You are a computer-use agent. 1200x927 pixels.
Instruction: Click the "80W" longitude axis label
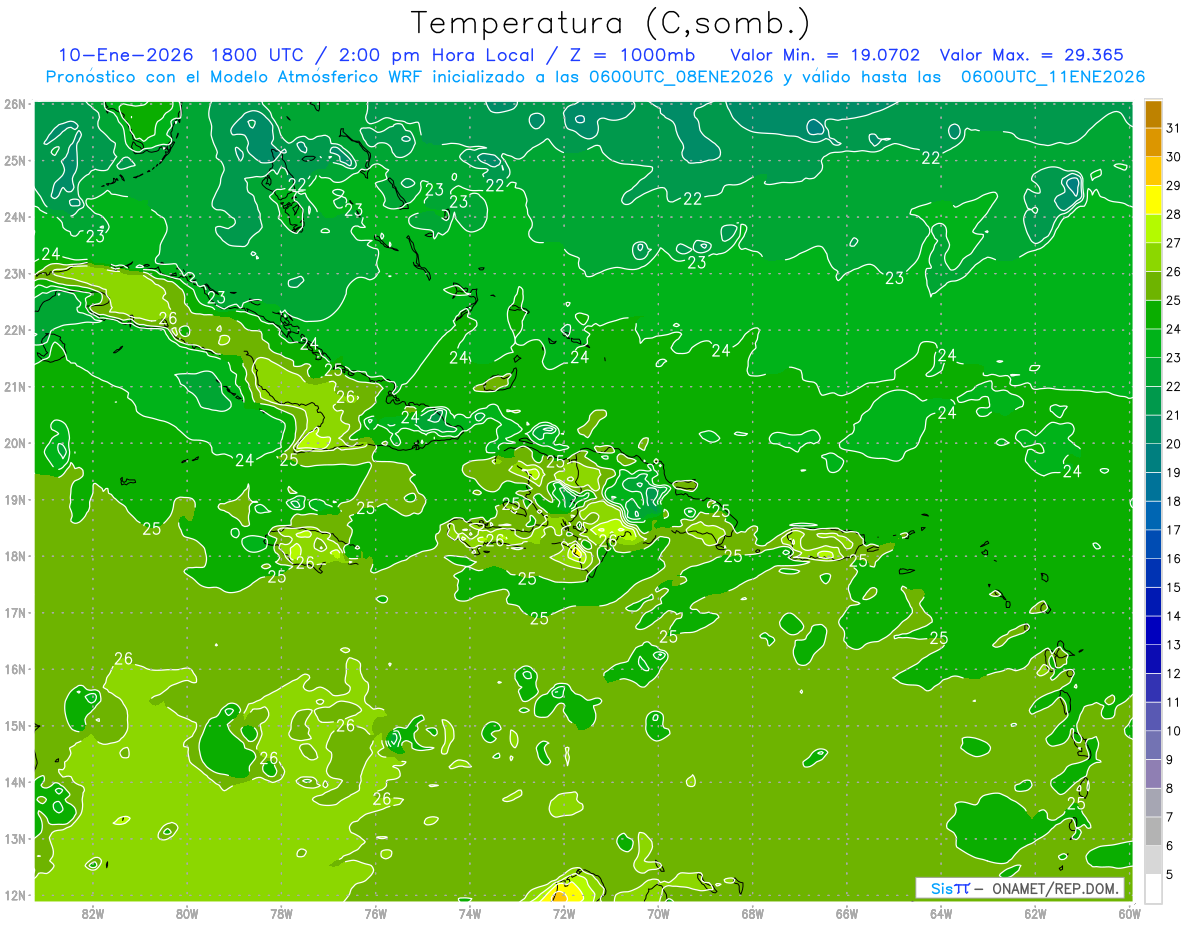pos(187,912)
